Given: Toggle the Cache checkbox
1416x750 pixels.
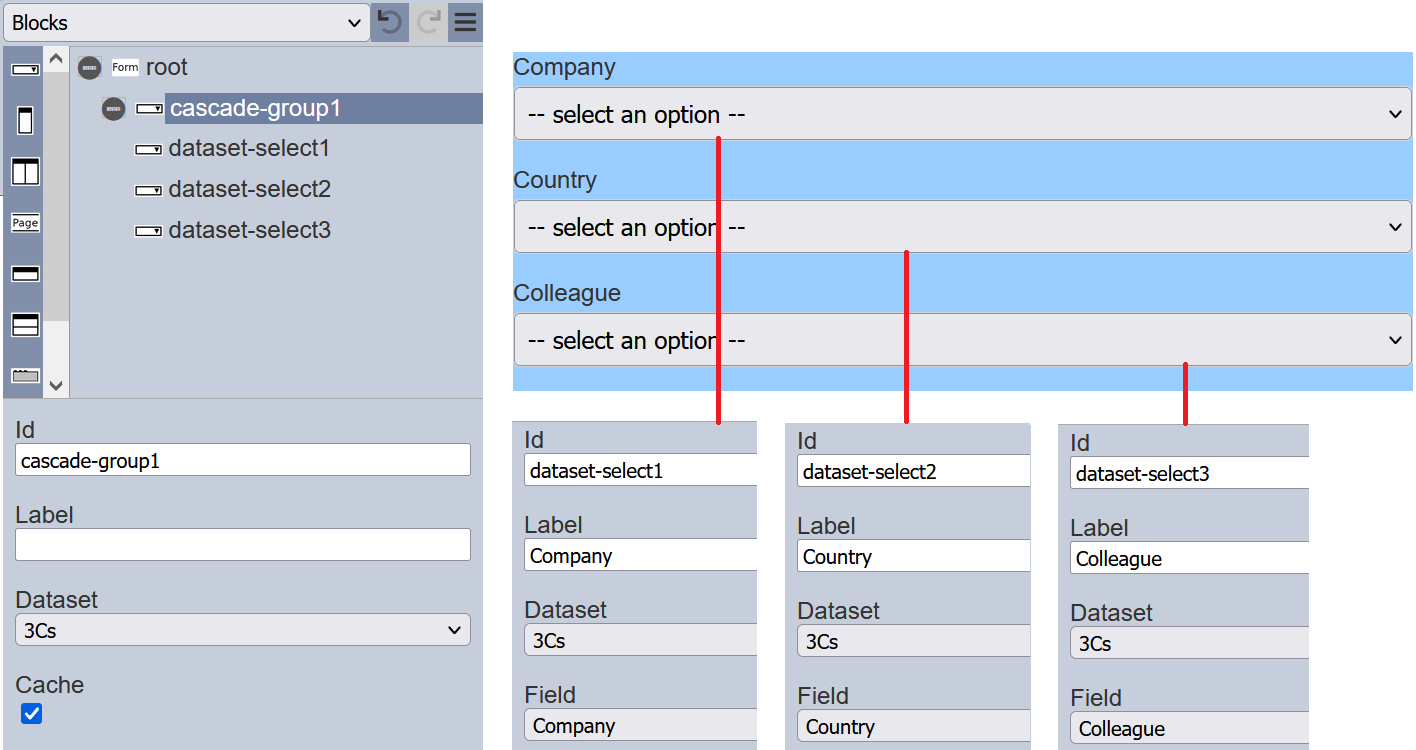Looking at the screenshot, I should point(32,713).
